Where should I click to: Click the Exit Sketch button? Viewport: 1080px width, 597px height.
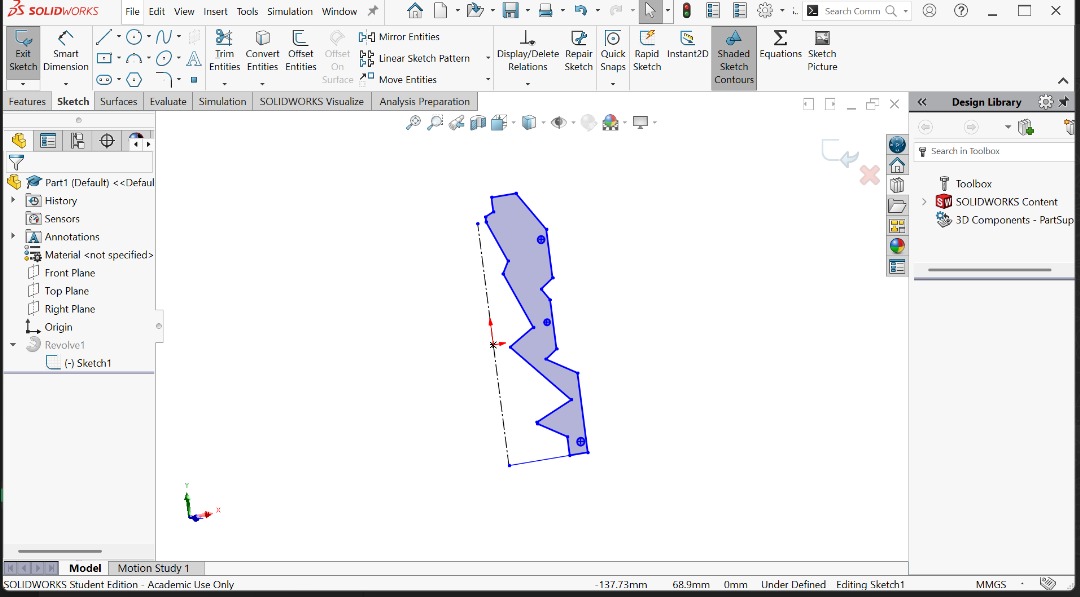click(x=23, y=52)
